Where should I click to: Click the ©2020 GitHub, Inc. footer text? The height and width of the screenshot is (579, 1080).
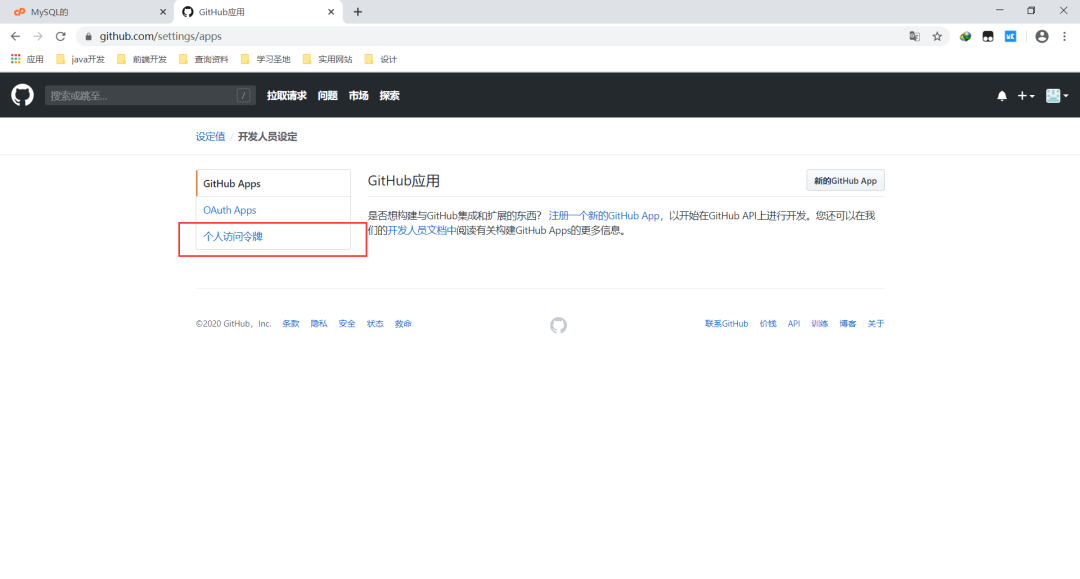[x=233, y=324]
